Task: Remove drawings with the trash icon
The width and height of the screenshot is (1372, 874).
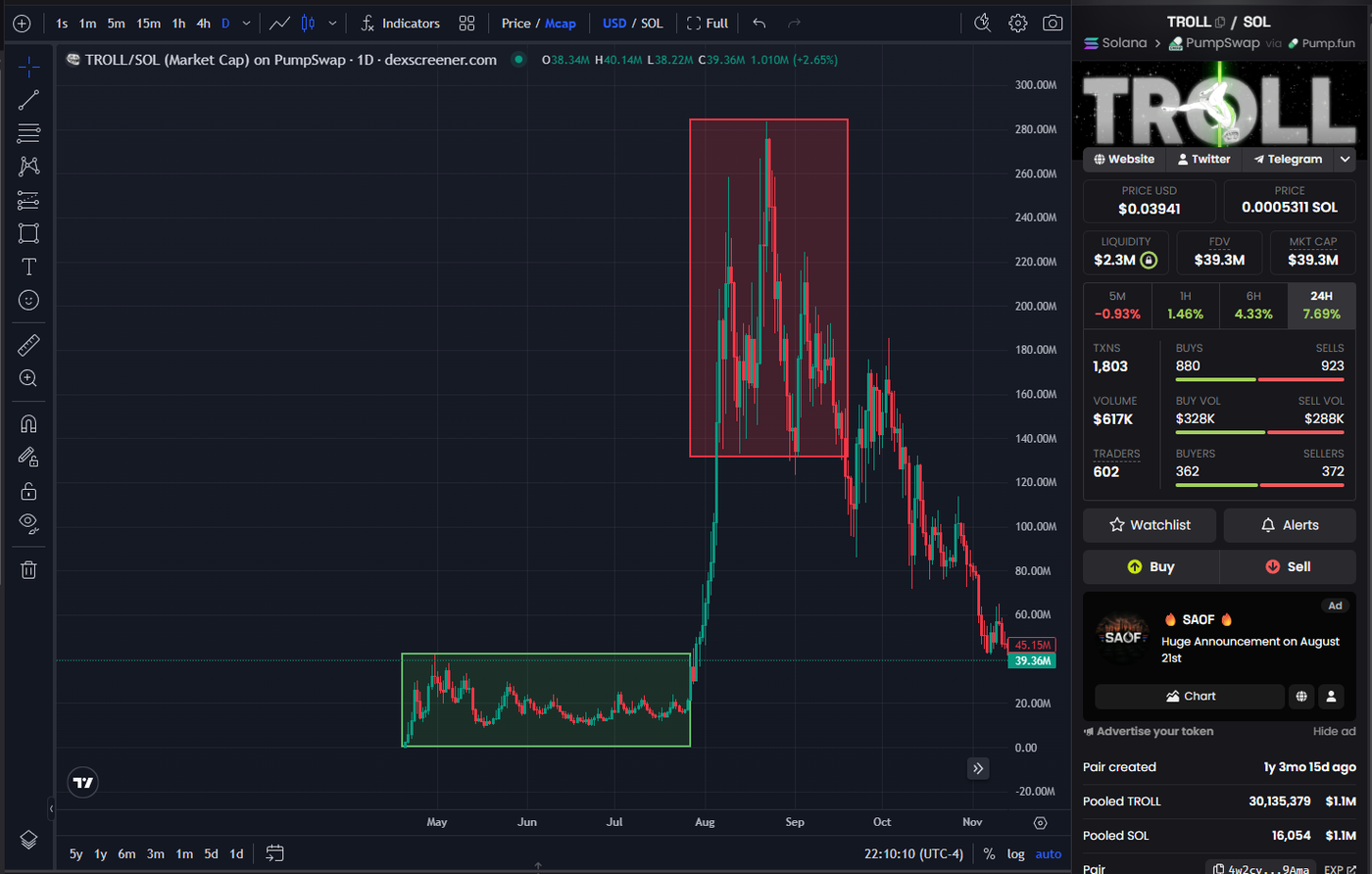Action: coord(28,569)
